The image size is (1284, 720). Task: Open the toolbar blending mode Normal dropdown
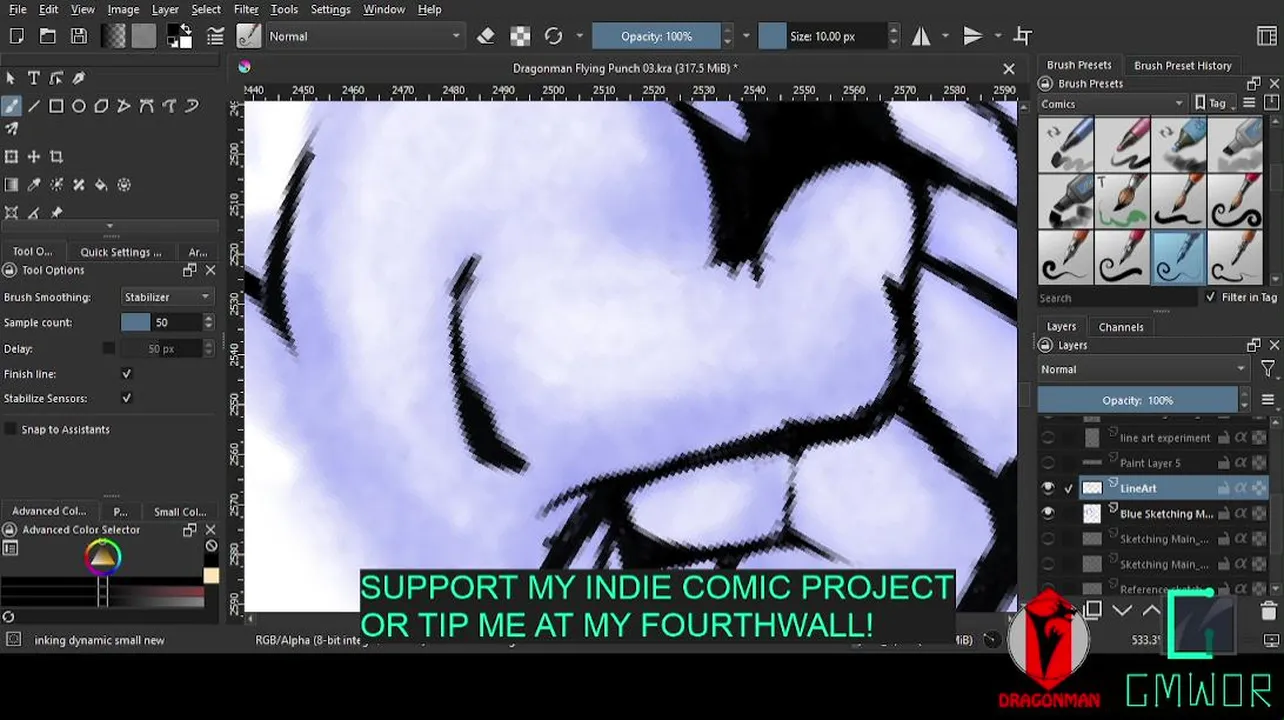(x=364, y=36)
